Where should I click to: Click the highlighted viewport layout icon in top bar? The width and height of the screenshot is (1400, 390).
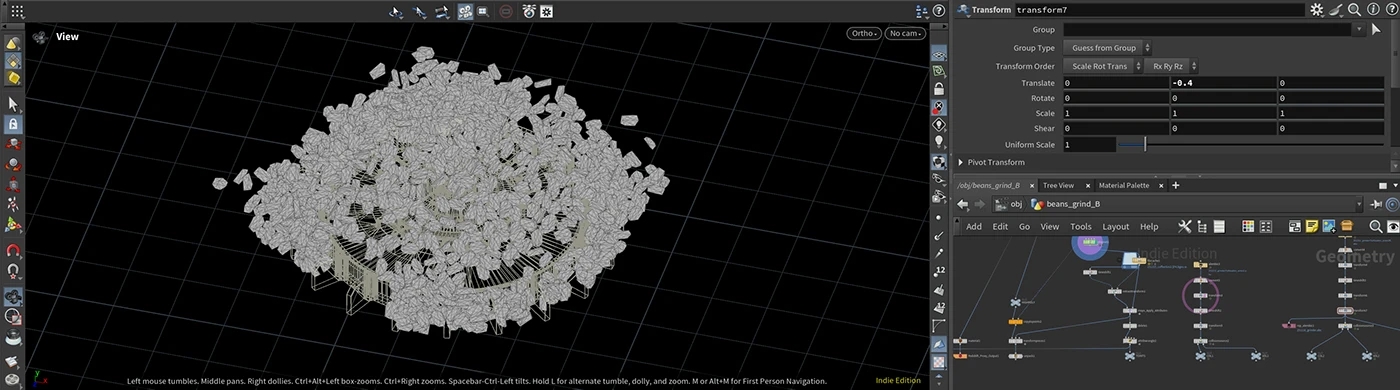[x=466, y=12]
